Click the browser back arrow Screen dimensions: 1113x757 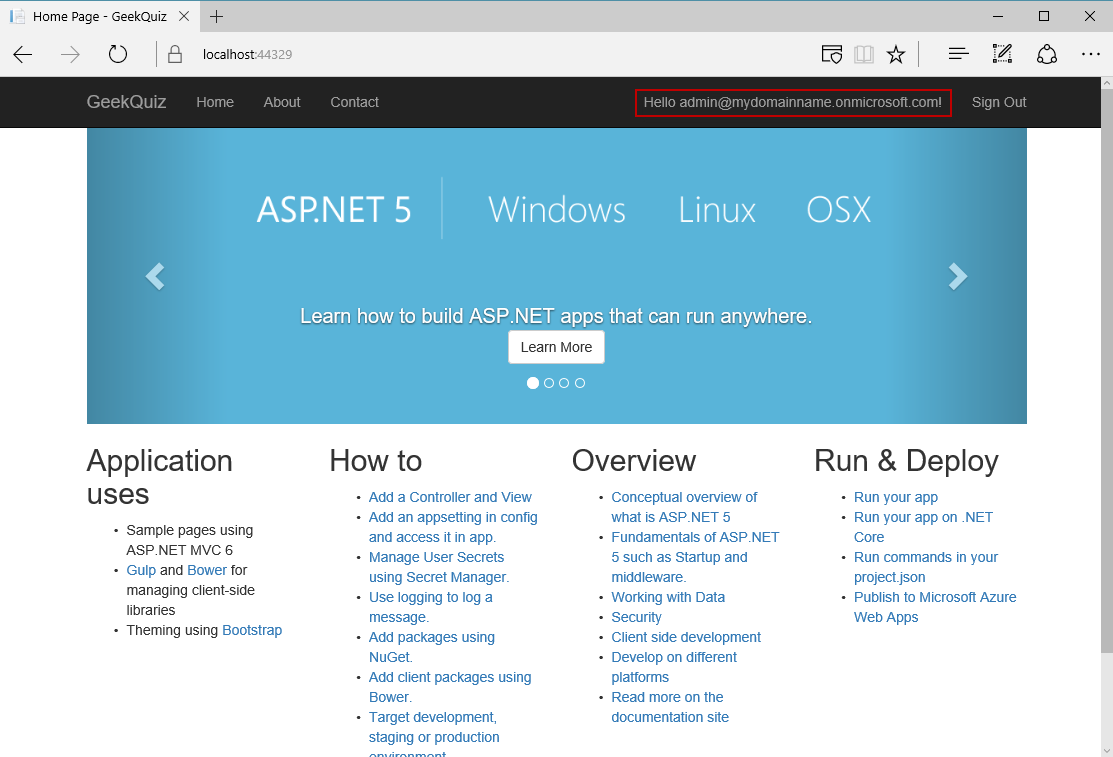(x=23, y=55)
